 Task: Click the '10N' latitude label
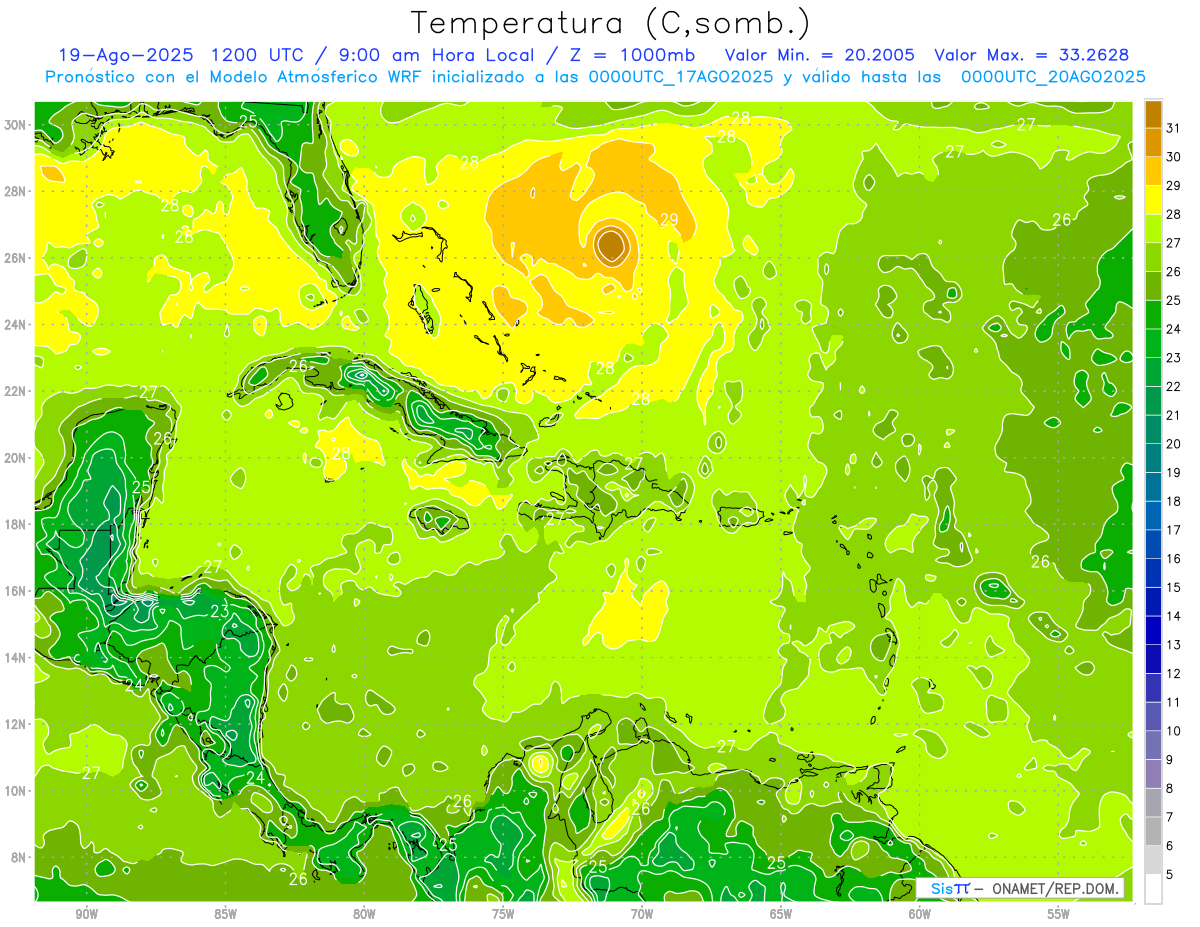(x=17, y=791)
